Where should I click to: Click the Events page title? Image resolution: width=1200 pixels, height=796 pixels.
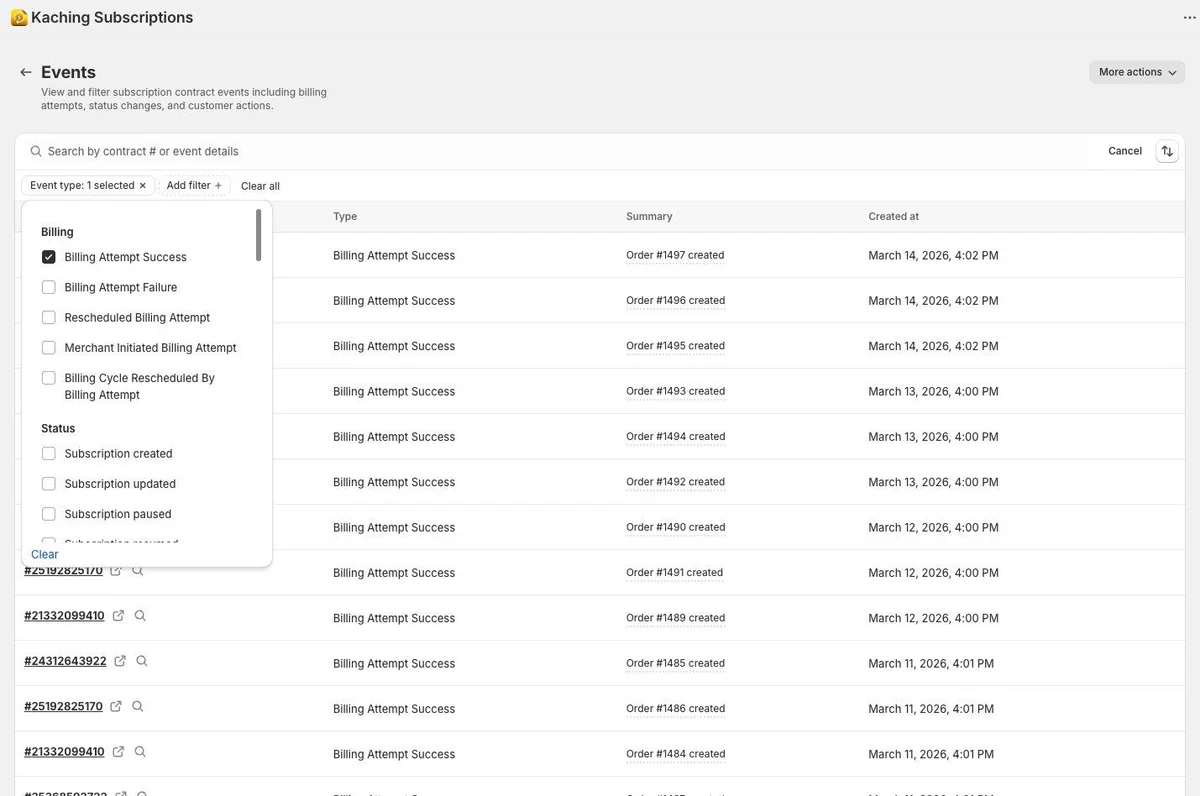[x=68, y=72]
